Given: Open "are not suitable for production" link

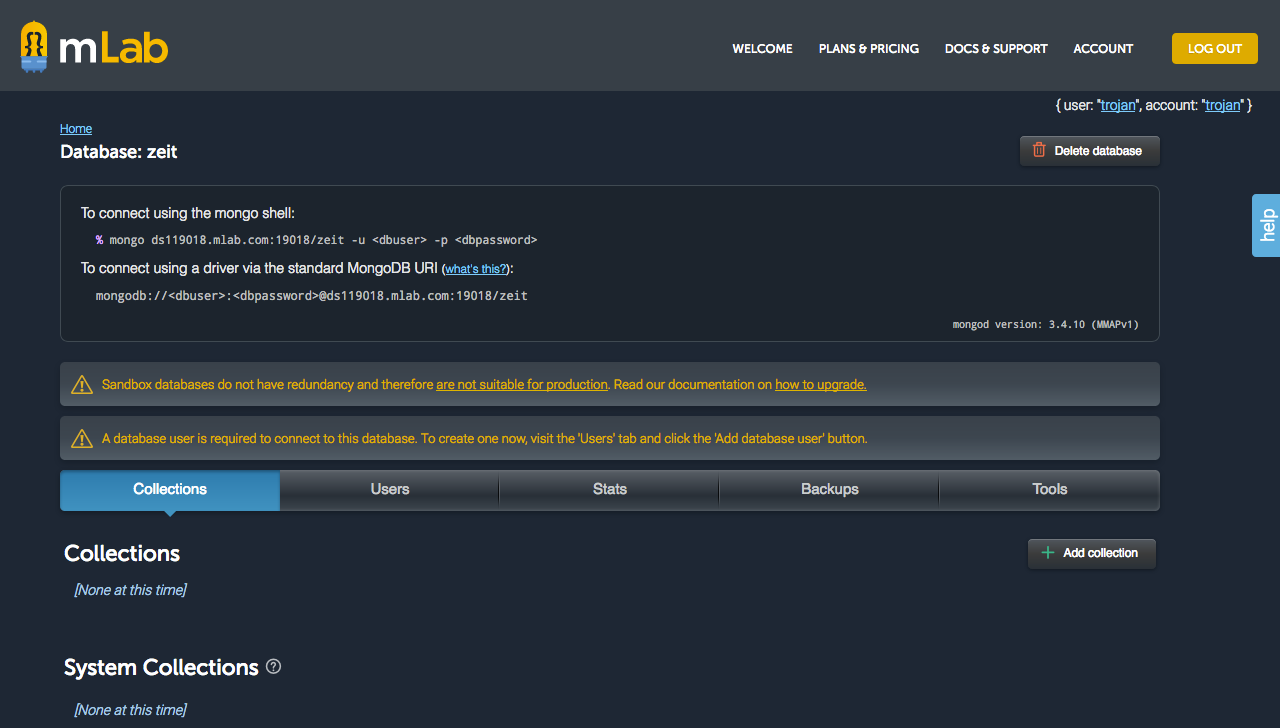Looking at the screenshot, I should [x=522, y=385].
